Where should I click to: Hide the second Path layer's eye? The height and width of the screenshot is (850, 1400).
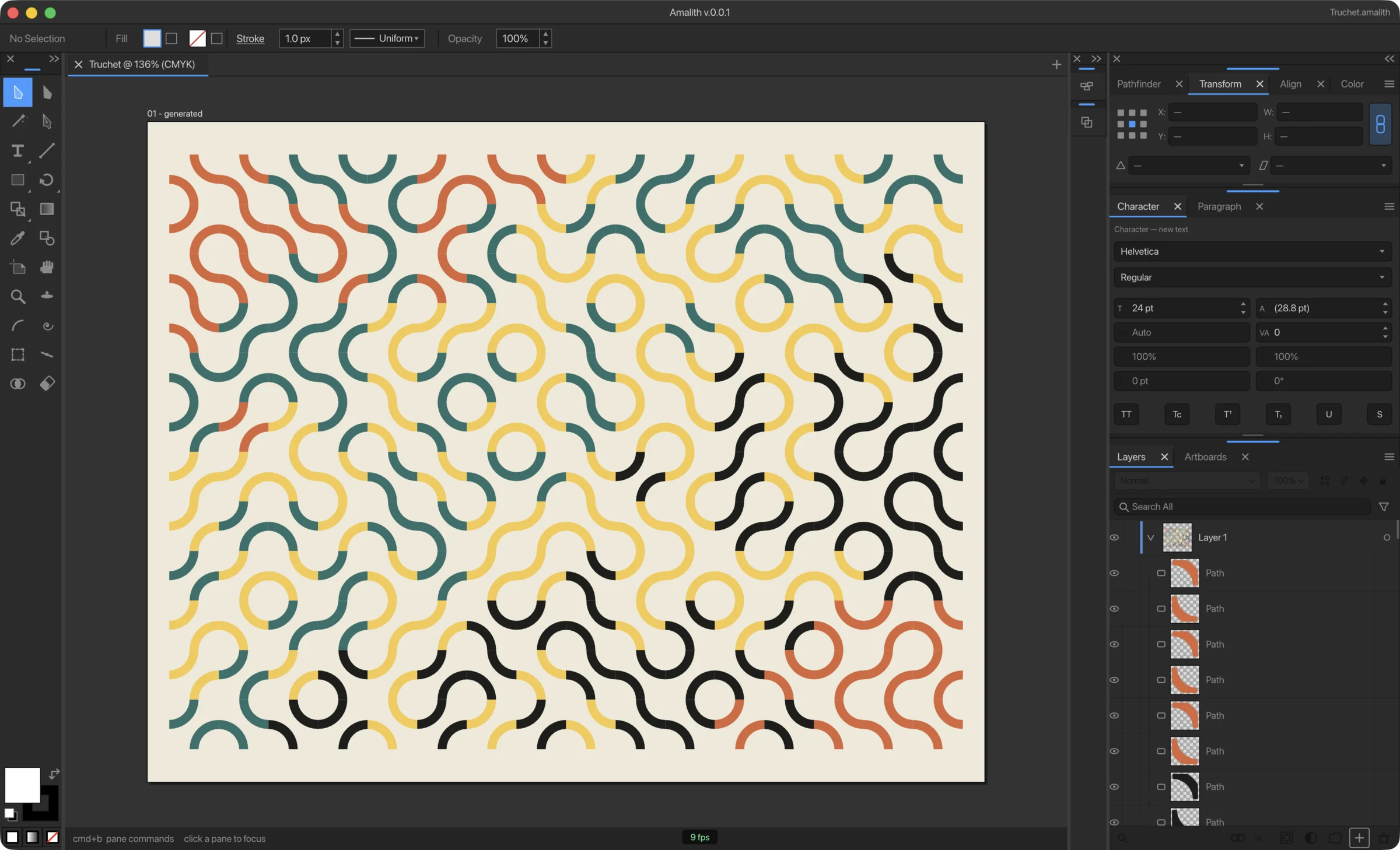pyautogui.click(x=1114, y=609)
